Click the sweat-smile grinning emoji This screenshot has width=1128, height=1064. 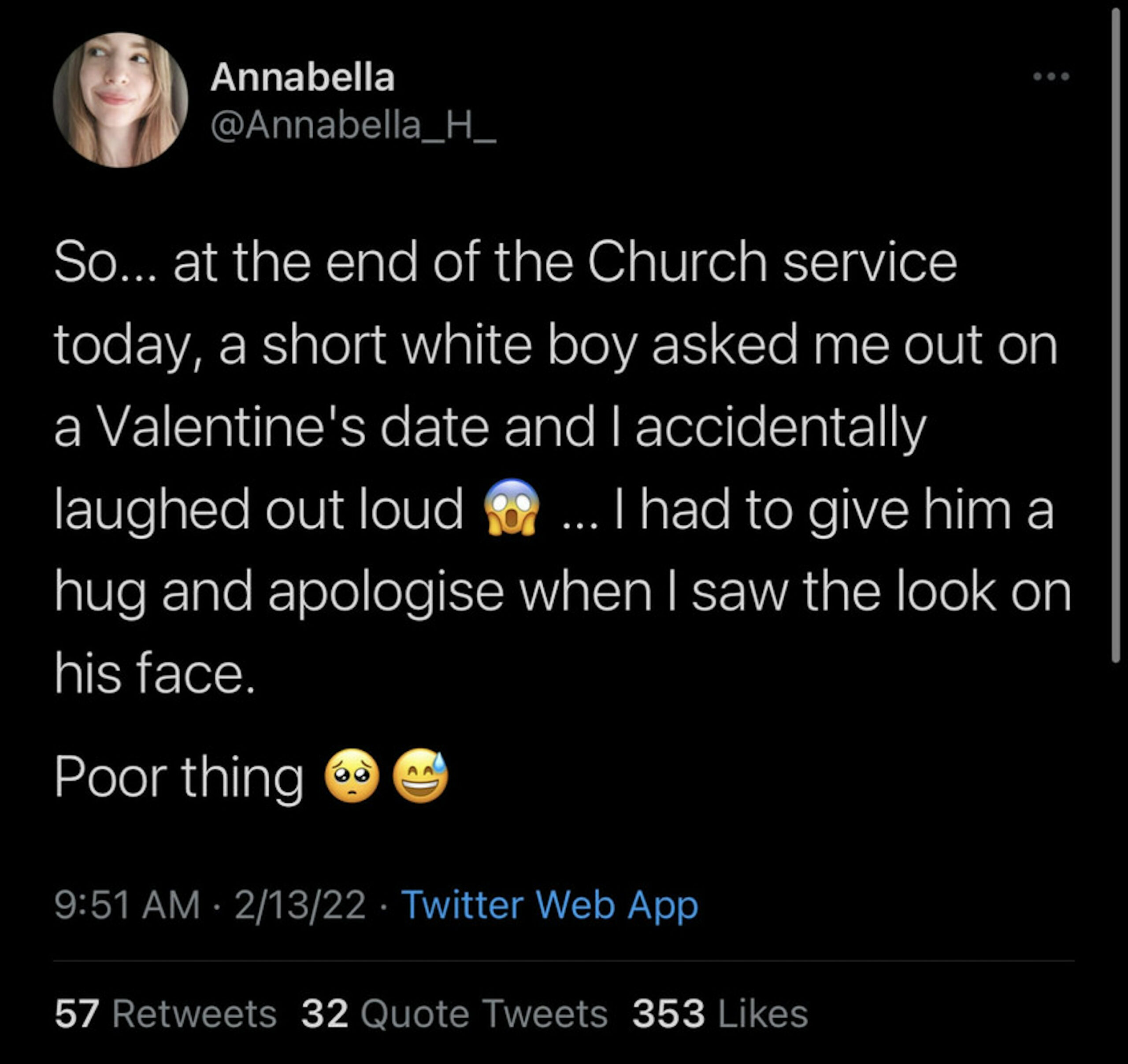pos(420,776)
